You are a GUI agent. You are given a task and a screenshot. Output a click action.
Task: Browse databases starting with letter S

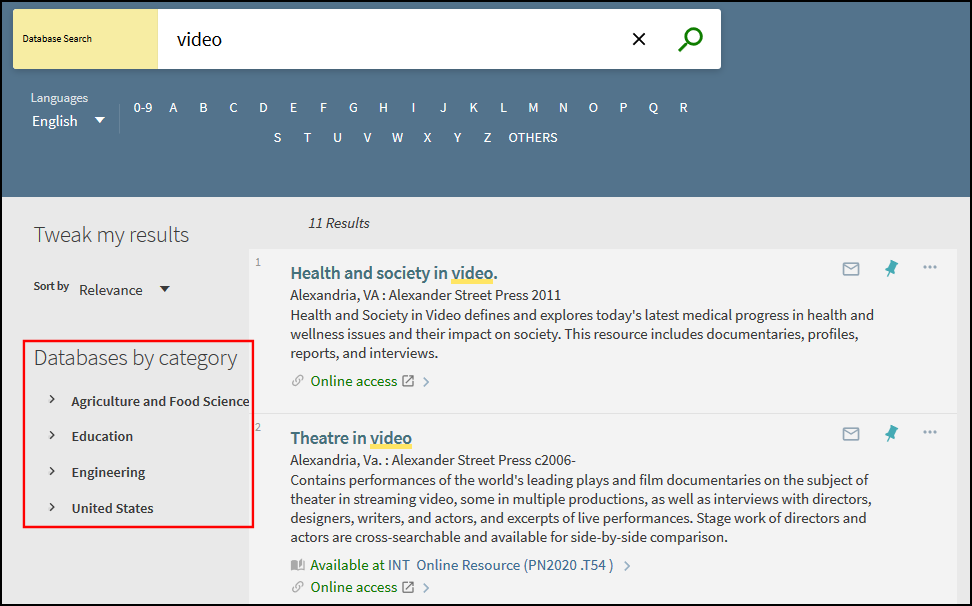point(277,138)
